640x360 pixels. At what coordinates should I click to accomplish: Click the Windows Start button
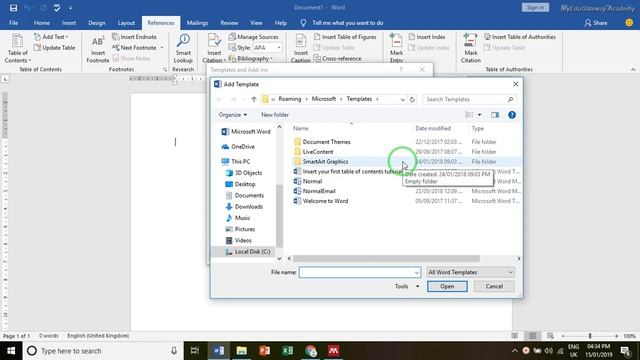11,351
